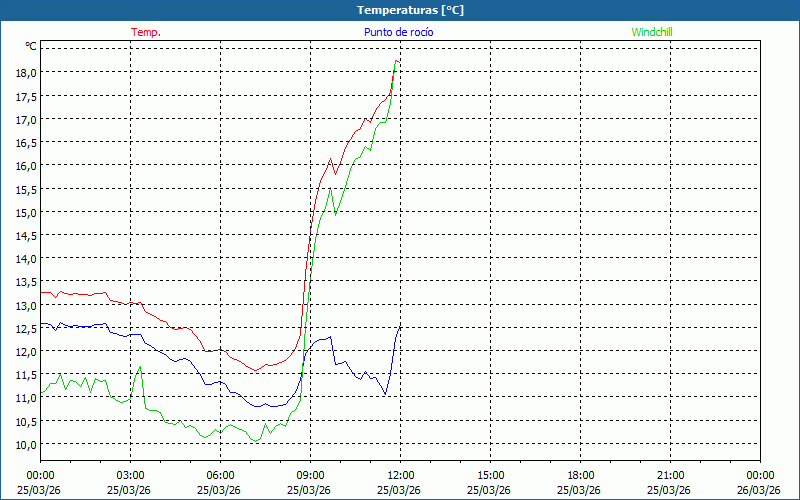This screenshot has height=500, width=800.
Task: Click the 13,0 y-axis tick label
Action: (x=25, y=305)
